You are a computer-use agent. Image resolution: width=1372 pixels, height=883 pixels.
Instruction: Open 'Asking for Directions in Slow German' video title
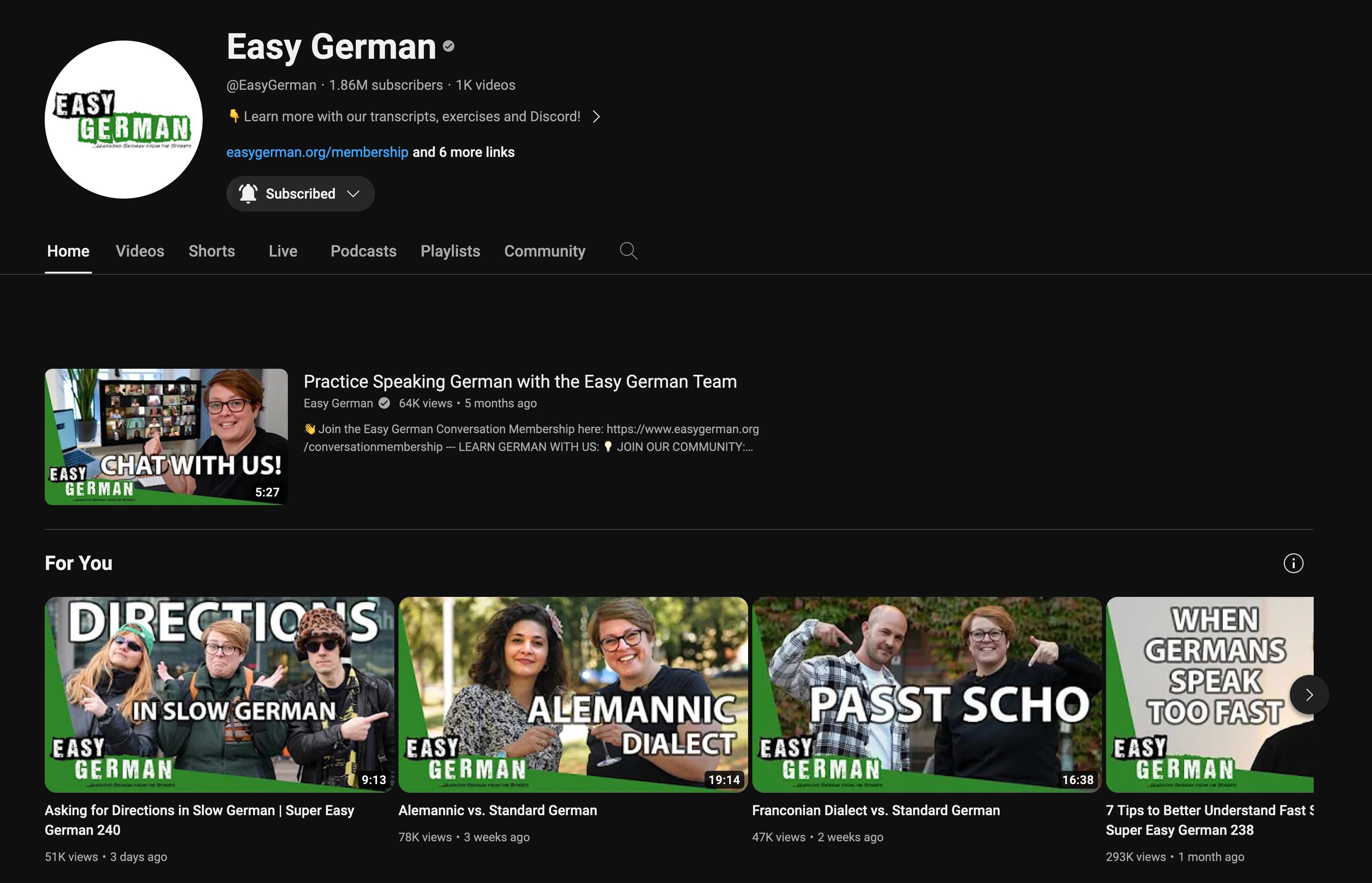click(x=200, y=820)
